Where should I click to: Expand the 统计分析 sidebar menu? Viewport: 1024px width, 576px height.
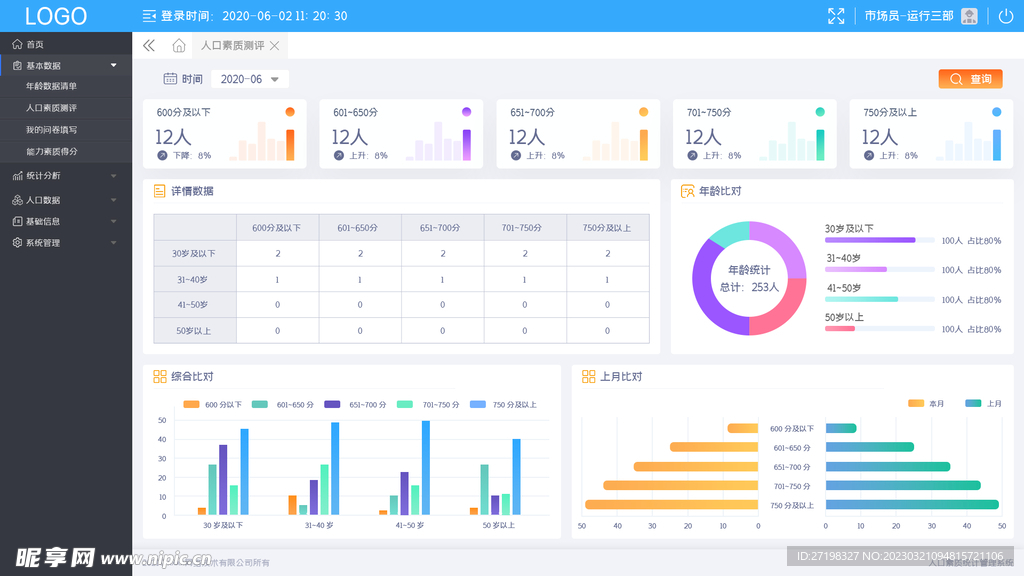click(x=66, y=176)
